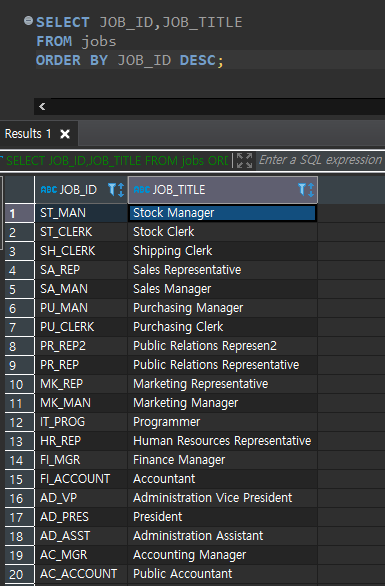Click the Public Accountant cell
The width and height of the screenshot is (385, 586).
(x=223, y=574)
